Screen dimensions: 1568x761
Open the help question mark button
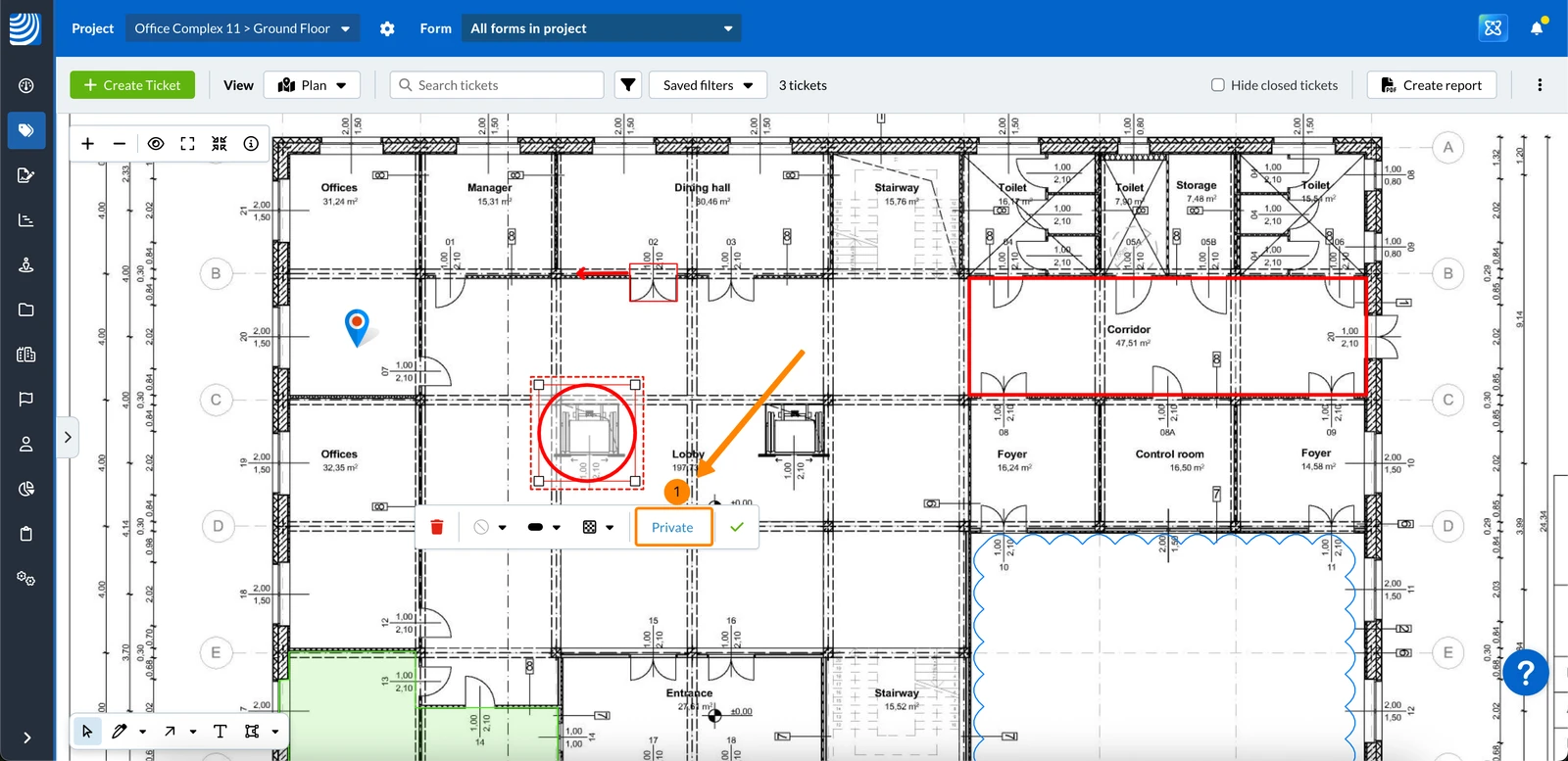1526,673
